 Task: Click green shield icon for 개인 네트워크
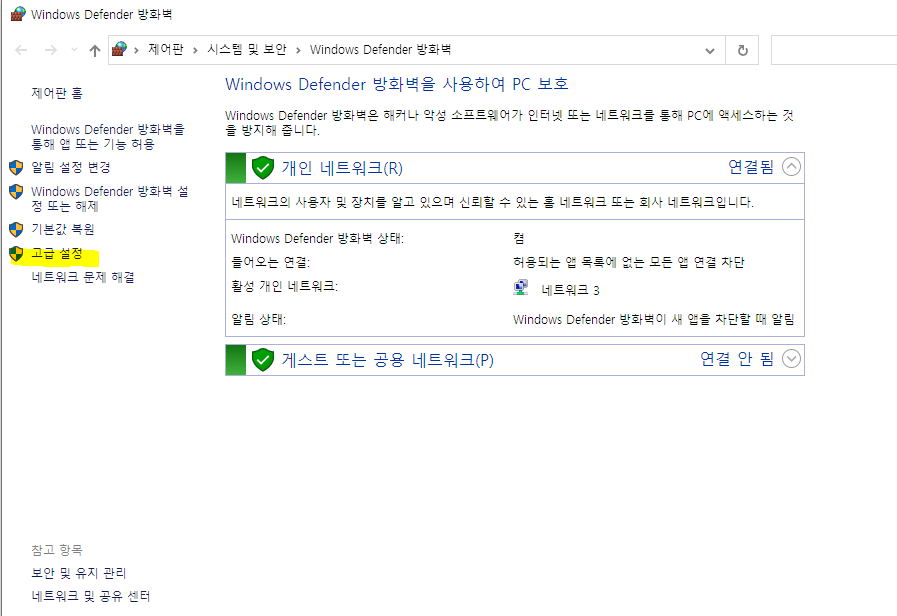tap(263, 168)
